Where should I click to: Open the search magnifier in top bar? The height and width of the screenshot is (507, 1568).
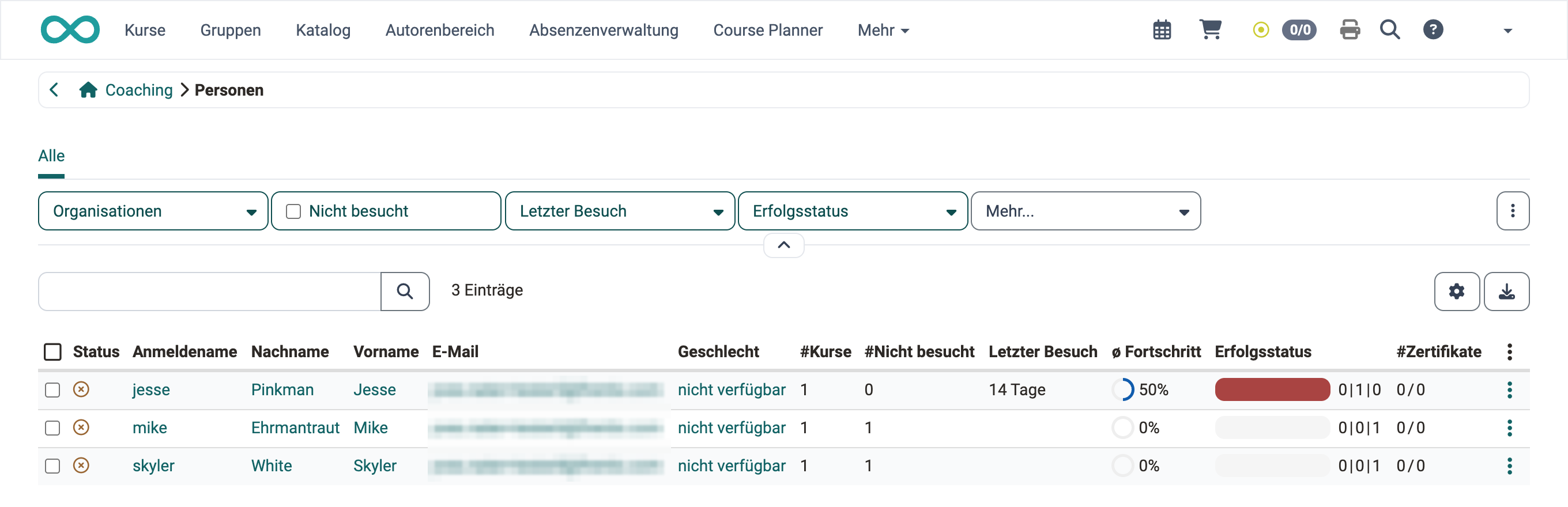click(x=1390, y=30)
